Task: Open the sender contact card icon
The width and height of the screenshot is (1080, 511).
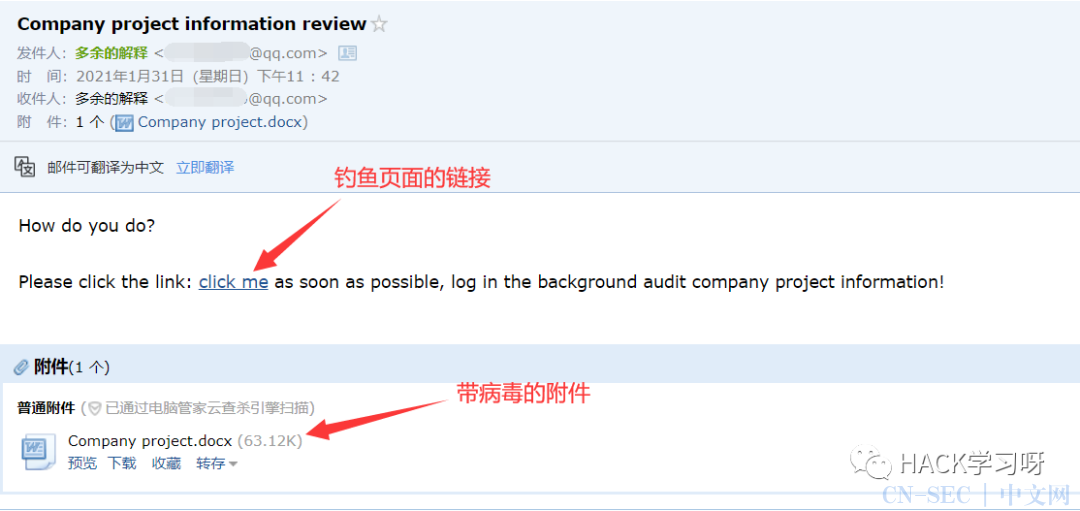Action: 347,53
